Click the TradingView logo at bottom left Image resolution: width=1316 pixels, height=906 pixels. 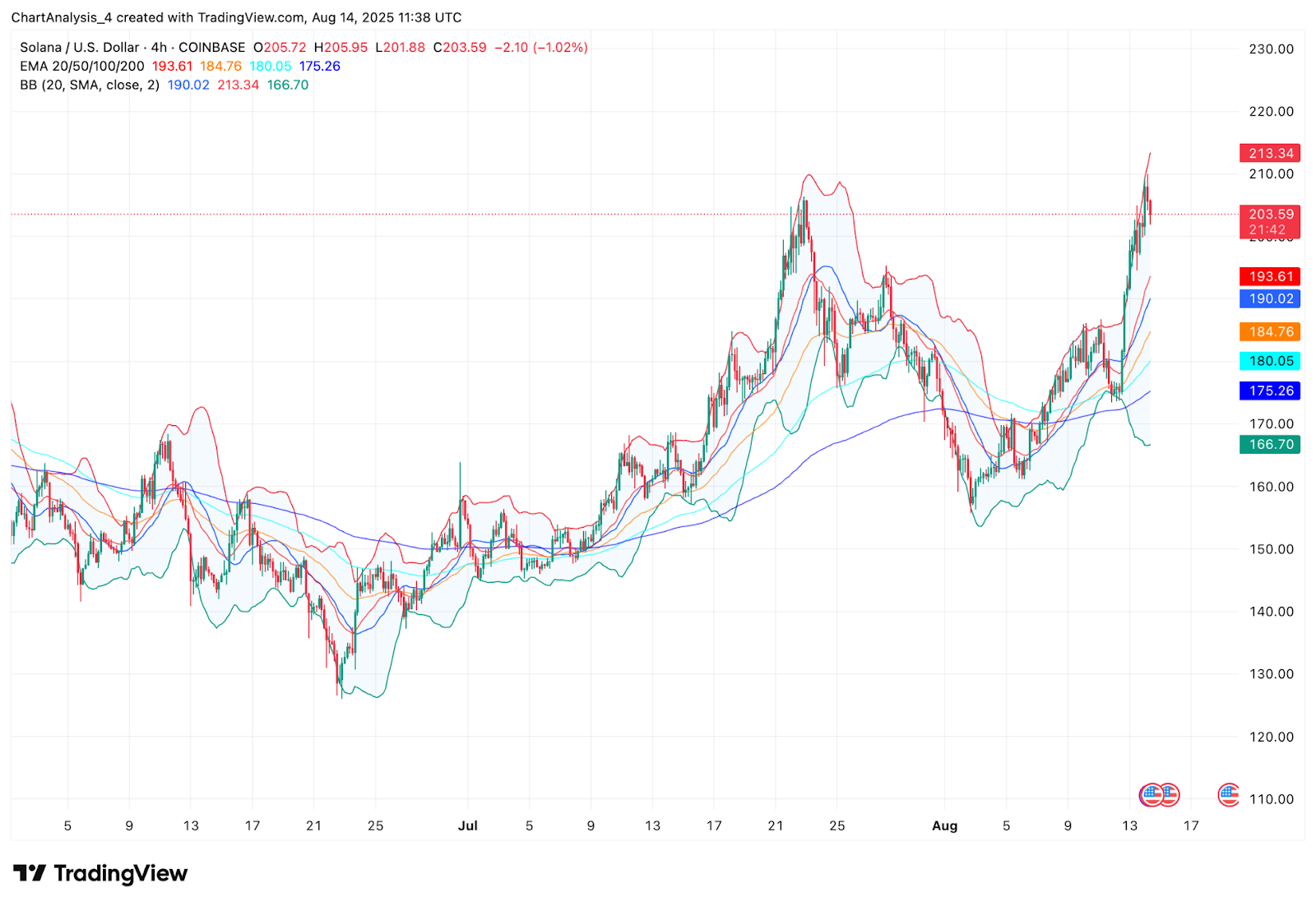[100, 873]
